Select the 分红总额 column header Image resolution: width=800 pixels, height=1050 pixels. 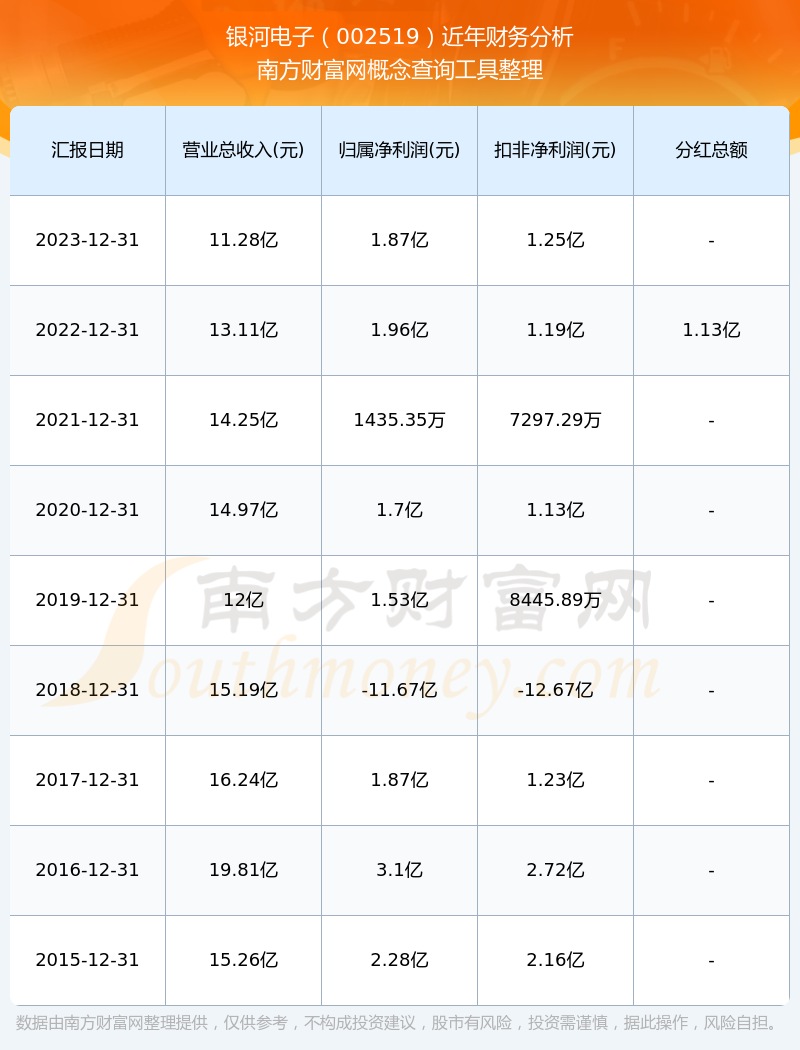(712, 150)
